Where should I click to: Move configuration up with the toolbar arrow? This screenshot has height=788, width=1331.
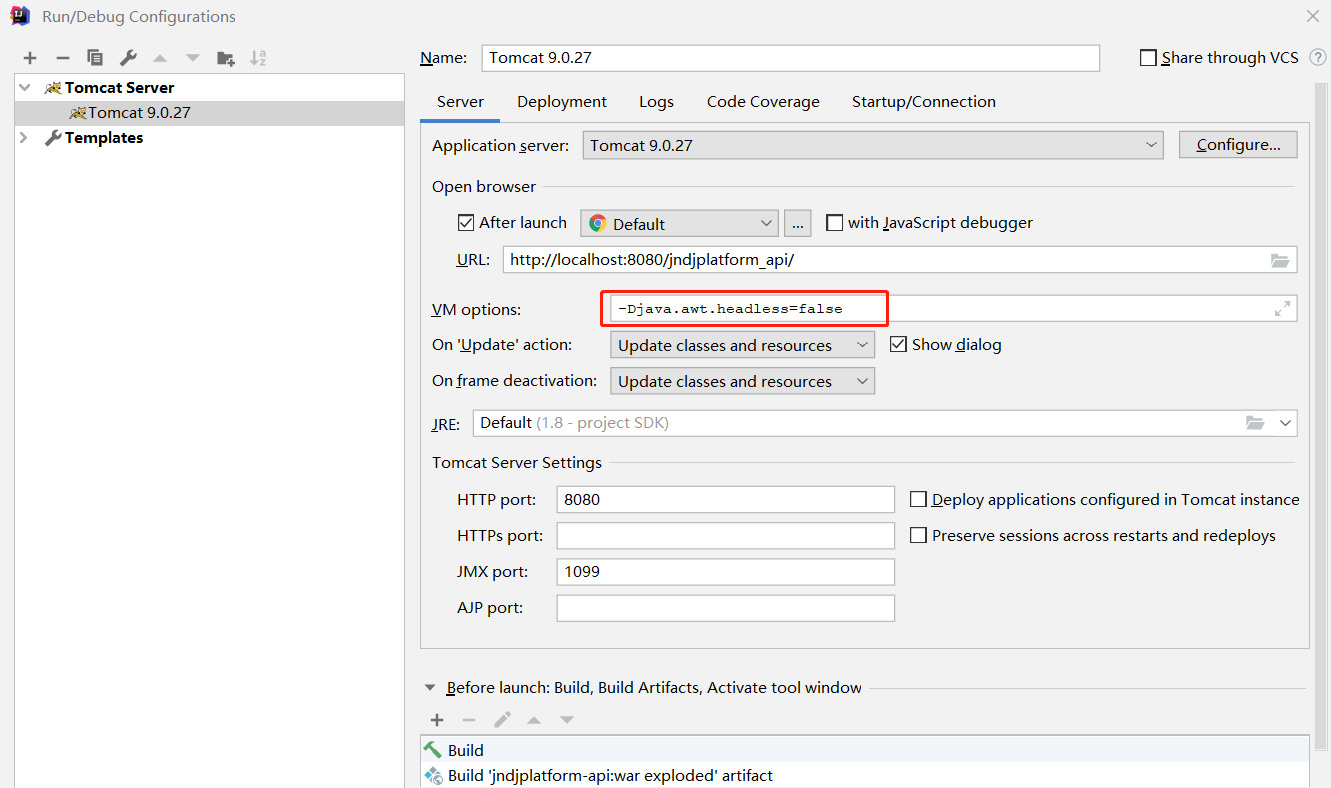tap(160, 58)
